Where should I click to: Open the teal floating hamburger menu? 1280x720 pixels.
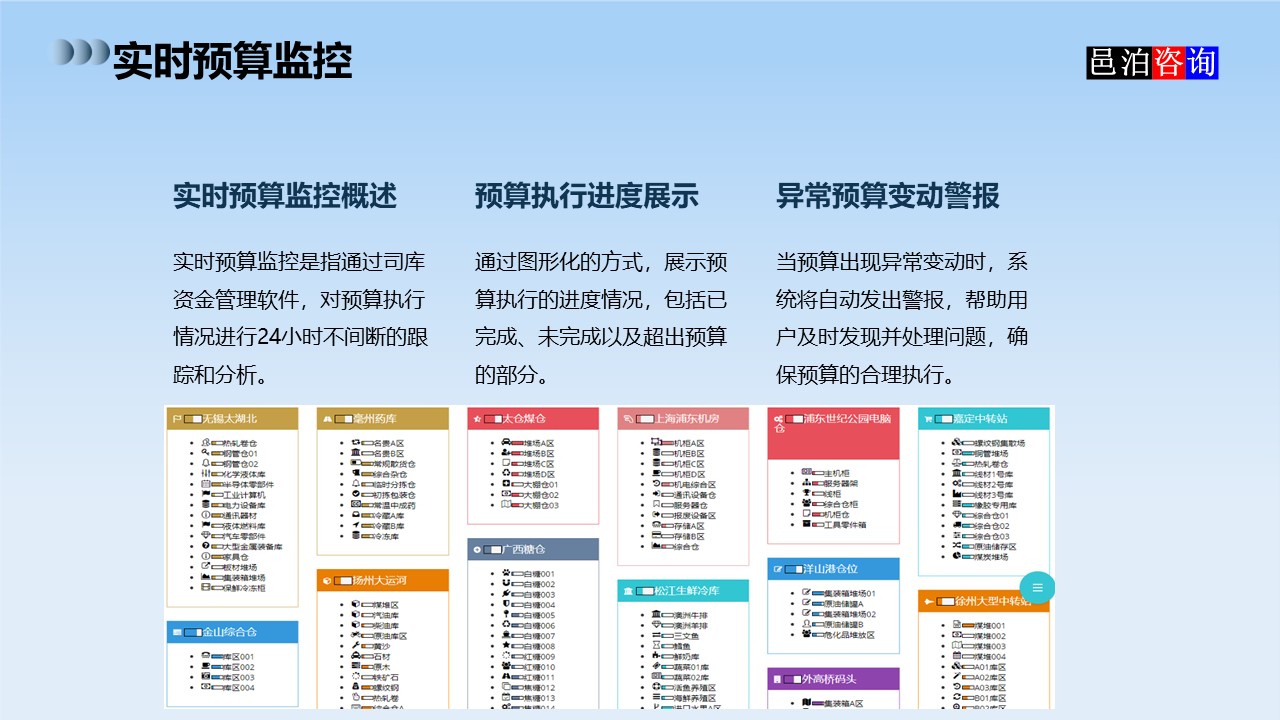(1037, 588)
